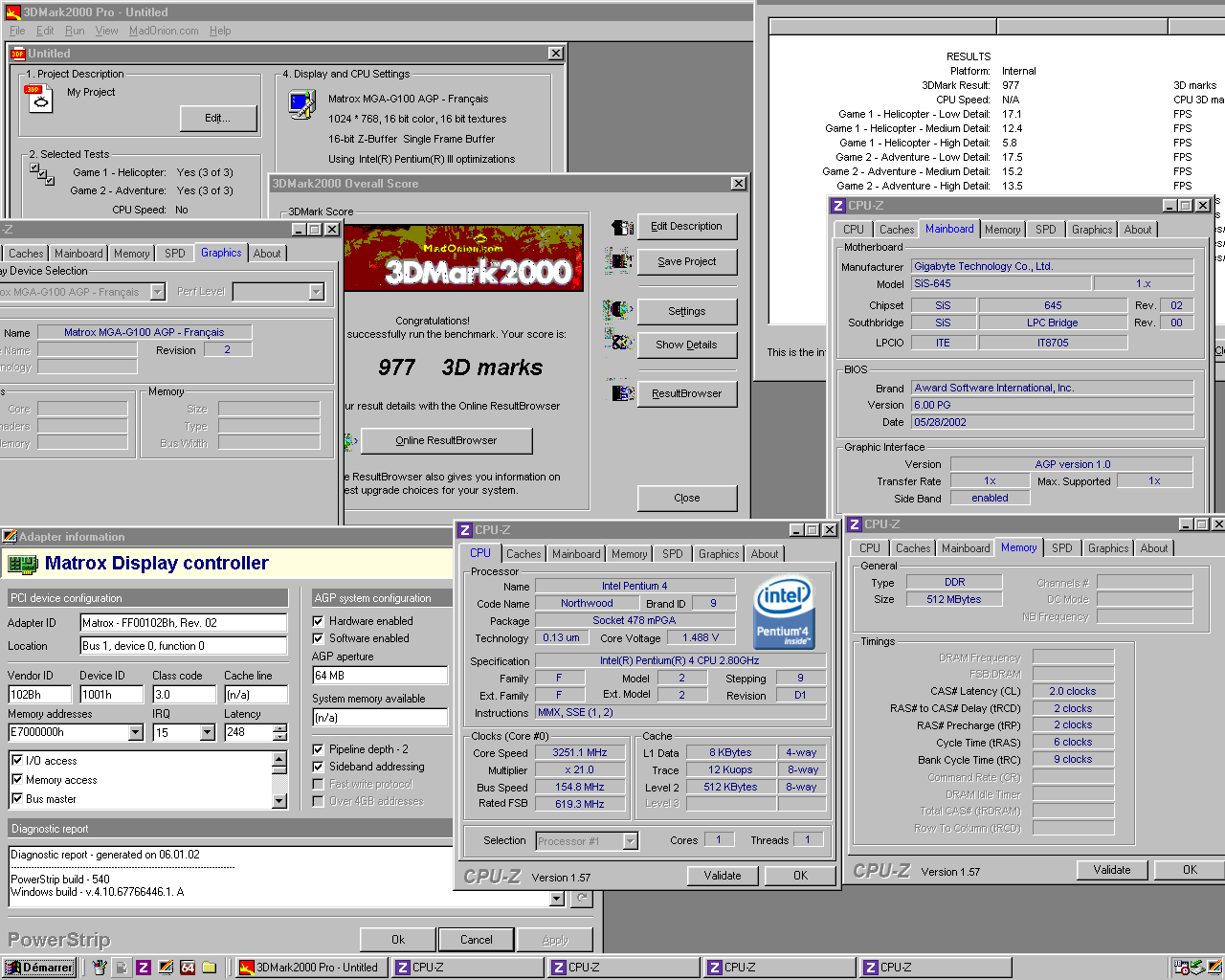Screen dimensions: 1225x980
Task: Open the Run menu in 3DMark2000
Action: 75,31
